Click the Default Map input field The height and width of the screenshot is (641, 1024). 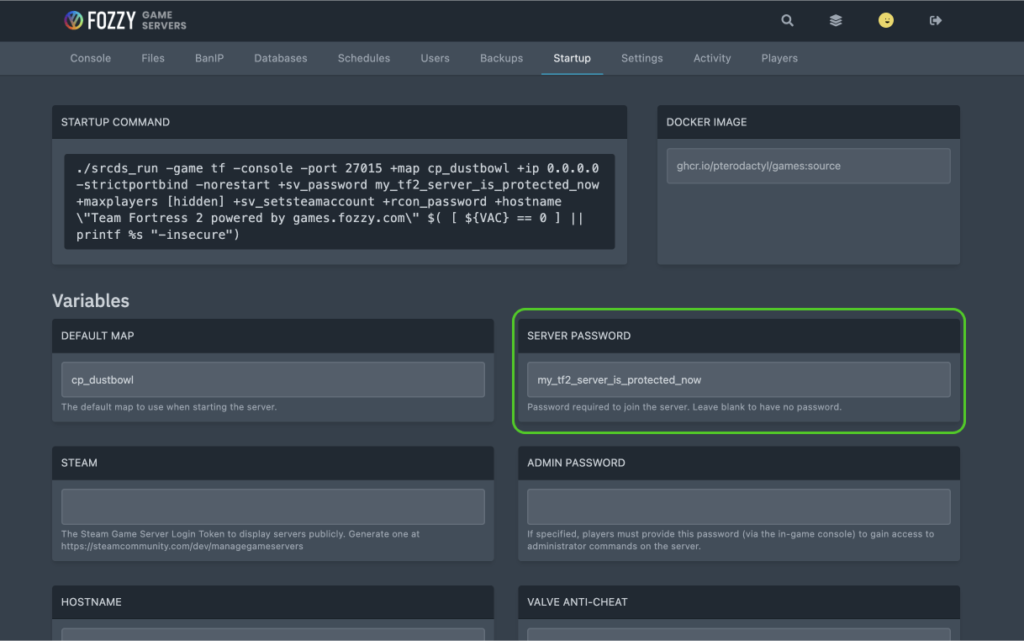pyautogui.click(x=272, y=379)
